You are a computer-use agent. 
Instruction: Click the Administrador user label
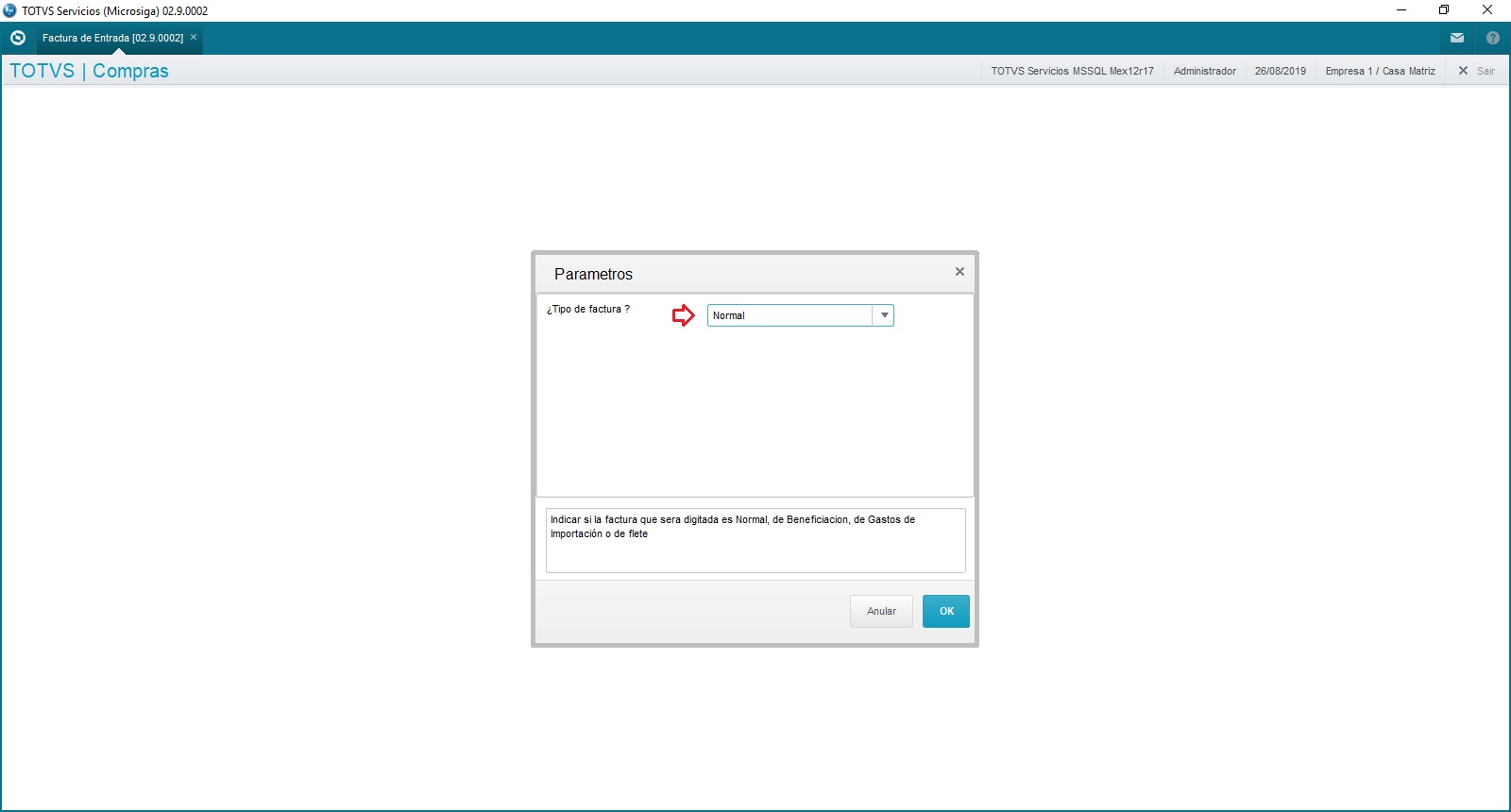point(1205,71)
